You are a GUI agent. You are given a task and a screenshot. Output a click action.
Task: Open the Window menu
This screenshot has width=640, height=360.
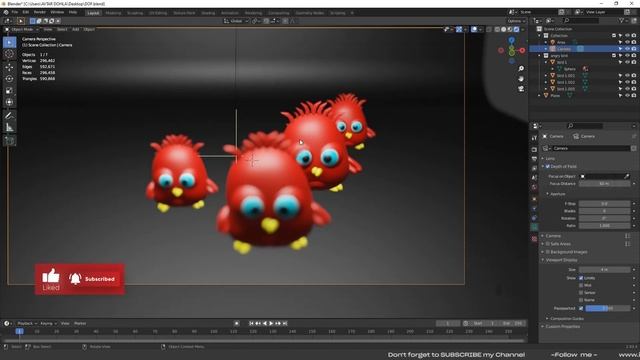(57, 12)
